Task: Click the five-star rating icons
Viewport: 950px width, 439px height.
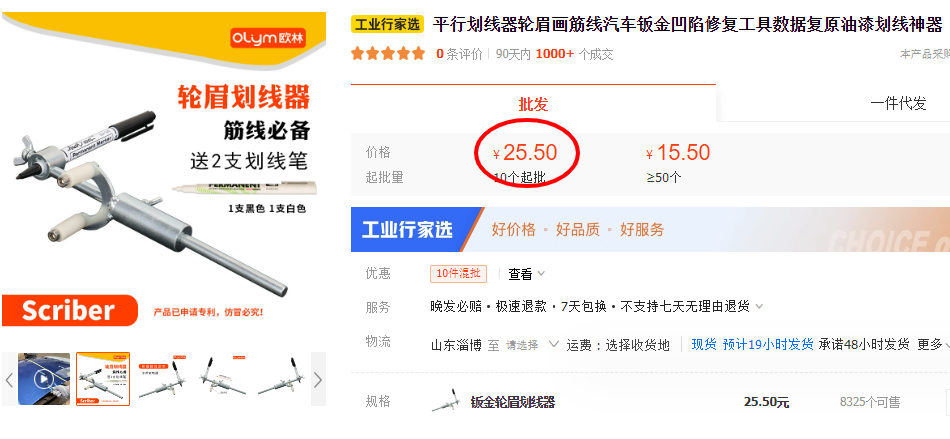Action: [388, 54]
